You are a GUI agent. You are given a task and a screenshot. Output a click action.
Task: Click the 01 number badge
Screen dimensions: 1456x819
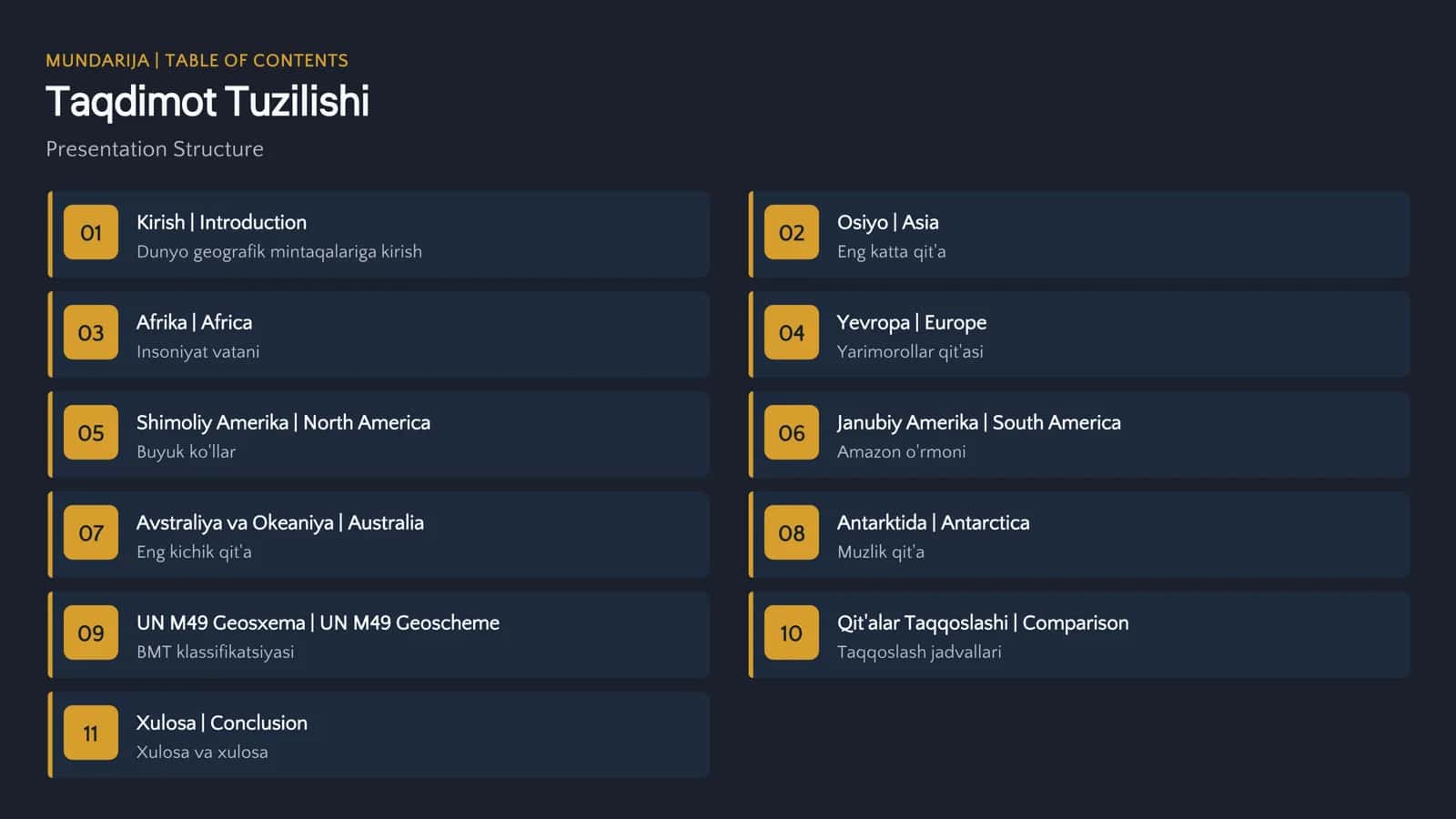click(91, 233)
